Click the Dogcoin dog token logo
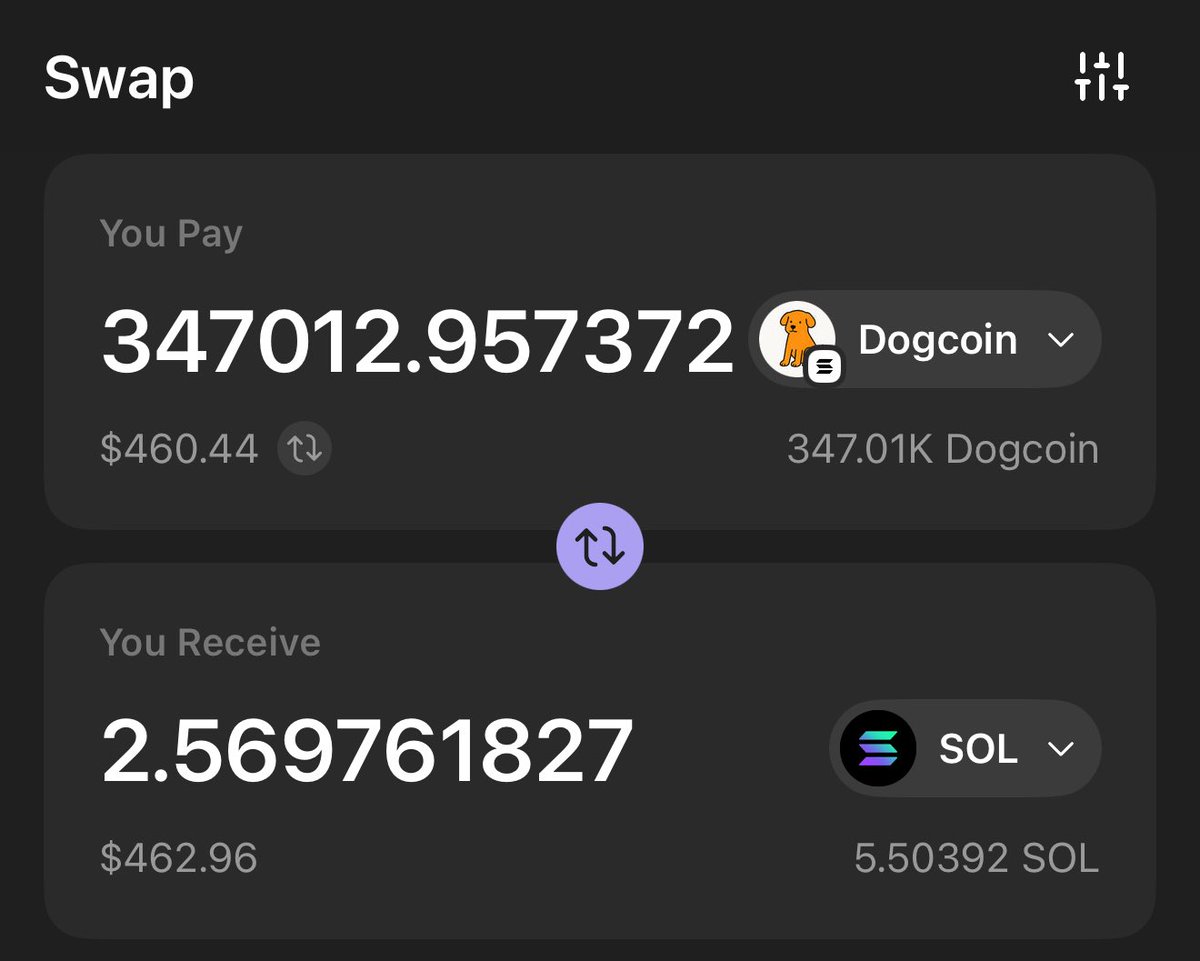The height and width of the screenshot is (961, 1200). pos(796,339)
